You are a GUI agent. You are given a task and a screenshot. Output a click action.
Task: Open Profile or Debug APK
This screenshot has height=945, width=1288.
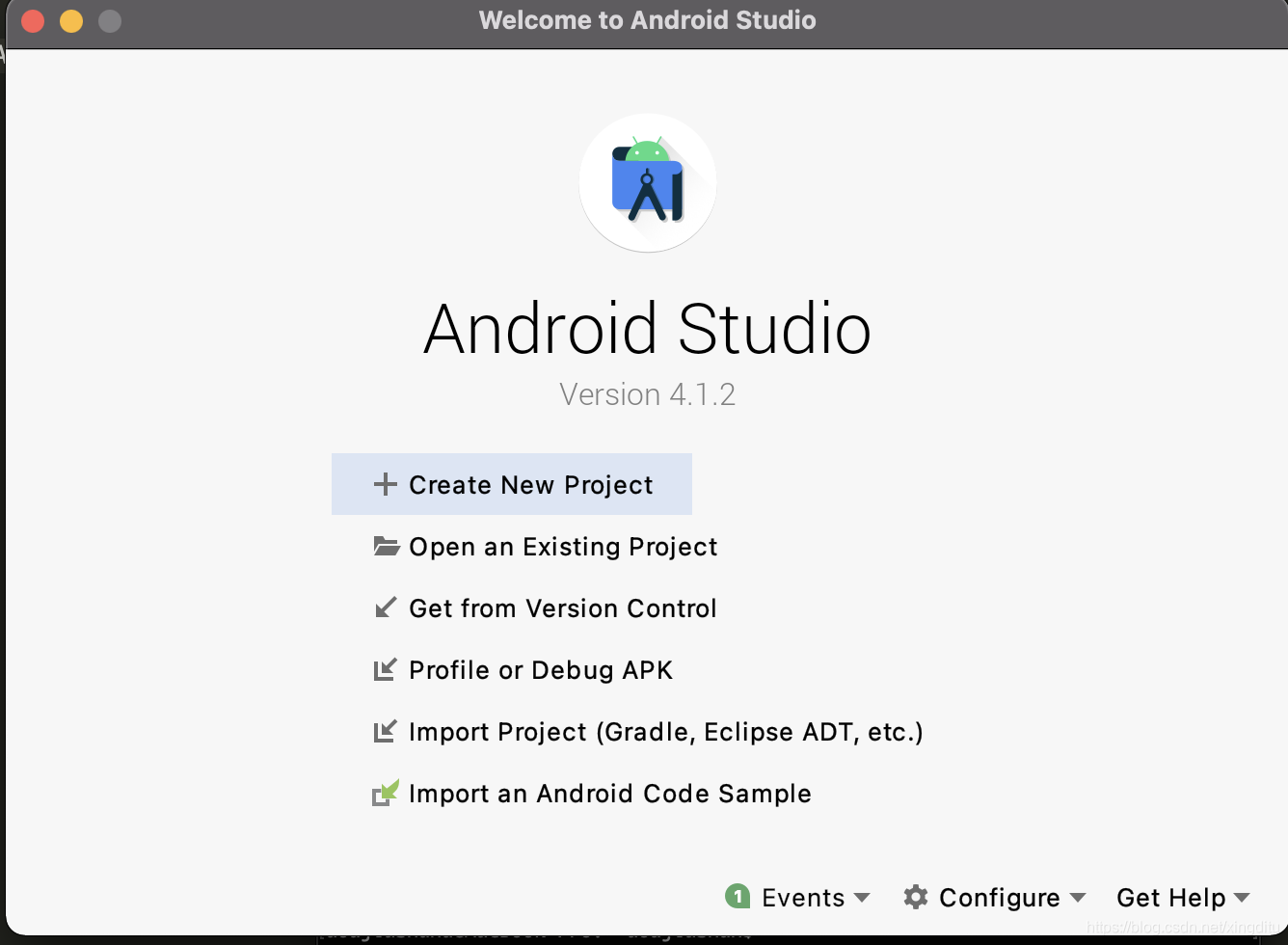540,670
